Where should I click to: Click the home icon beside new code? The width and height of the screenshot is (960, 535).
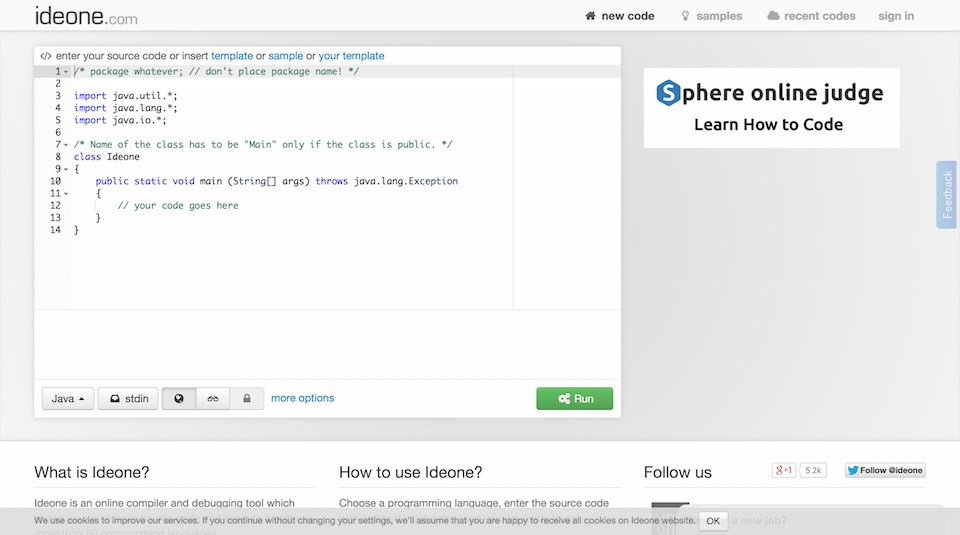(590, 16)
